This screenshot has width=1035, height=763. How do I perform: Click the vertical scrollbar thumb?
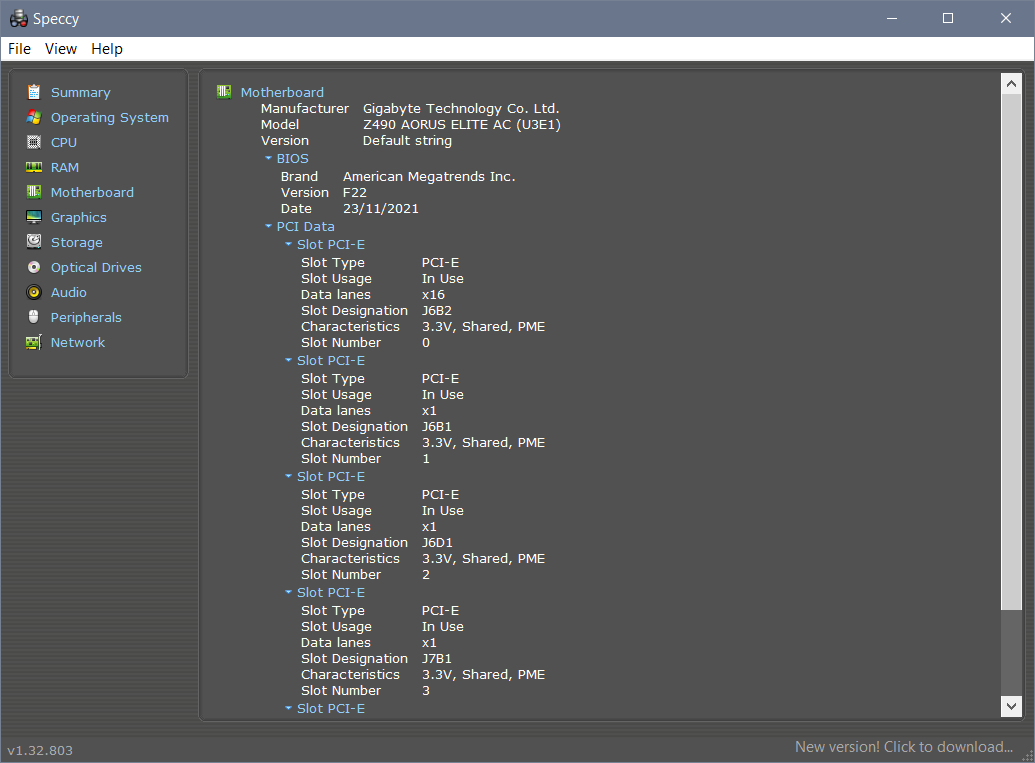click(x=1011, y=352)
